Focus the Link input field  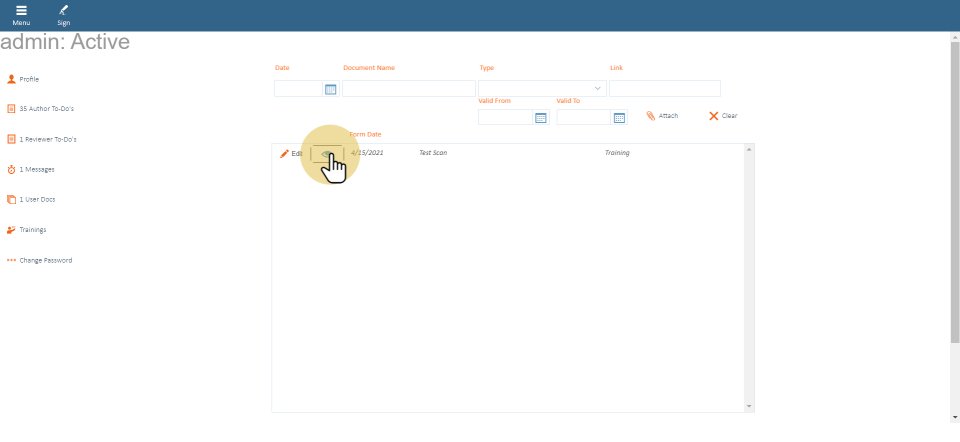tap(664, 89)
